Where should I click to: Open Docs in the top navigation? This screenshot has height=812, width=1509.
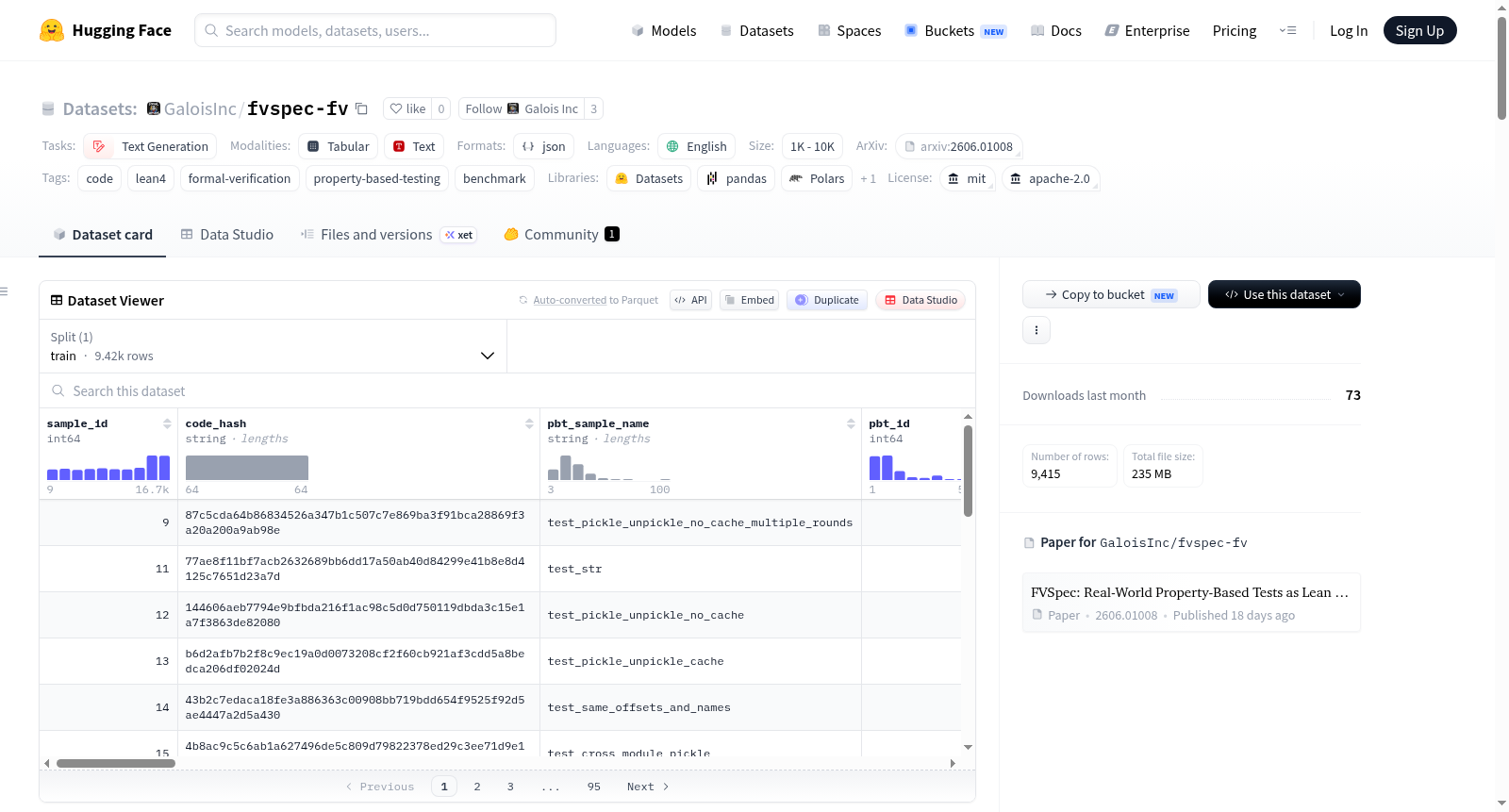point(1055,30)
